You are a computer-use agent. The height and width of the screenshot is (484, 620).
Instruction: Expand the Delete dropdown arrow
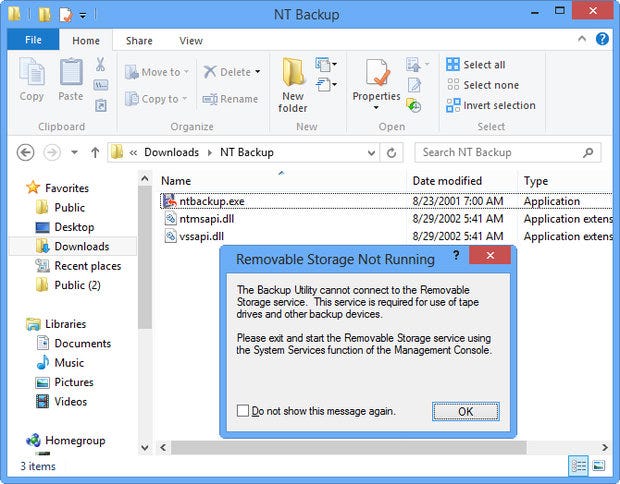point(258,72)
